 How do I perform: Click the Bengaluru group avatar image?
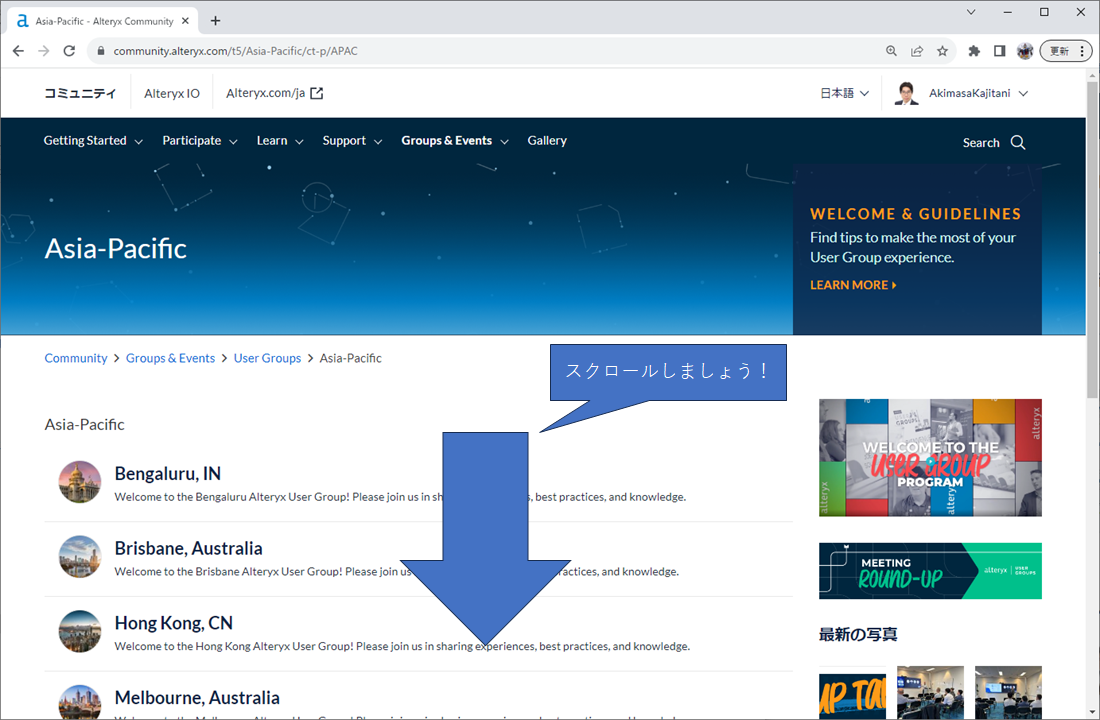80,482
